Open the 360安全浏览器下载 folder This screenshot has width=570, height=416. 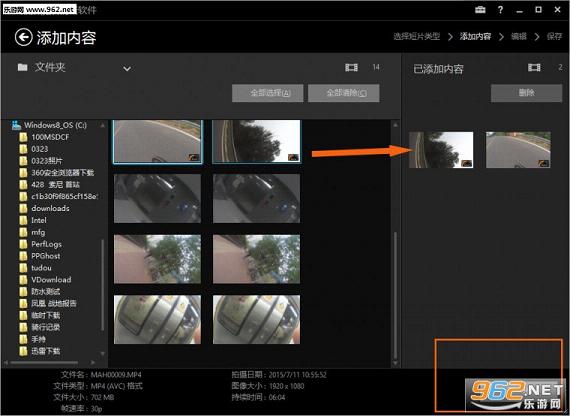point(63,173)
